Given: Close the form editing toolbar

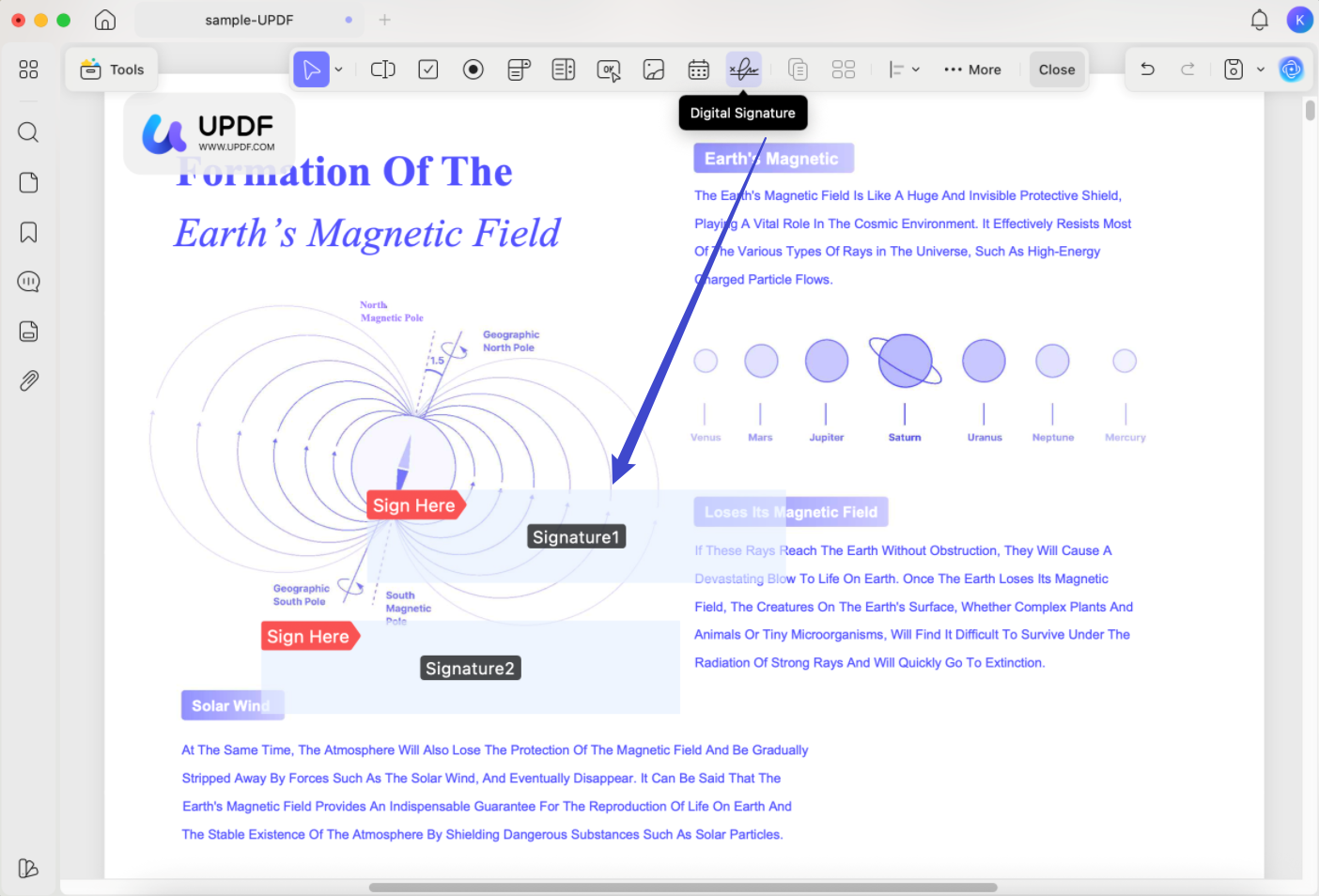Looking at the screenshot, I should (1057, 70).
